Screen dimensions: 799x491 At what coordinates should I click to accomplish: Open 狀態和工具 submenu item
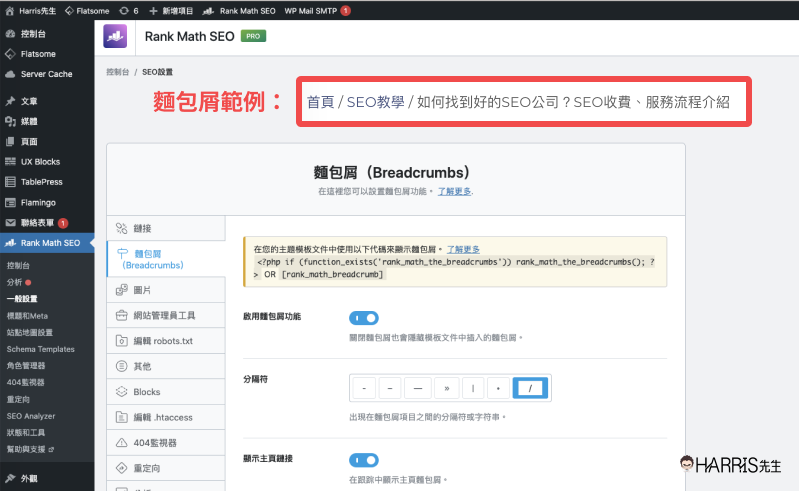coord(26,432)
